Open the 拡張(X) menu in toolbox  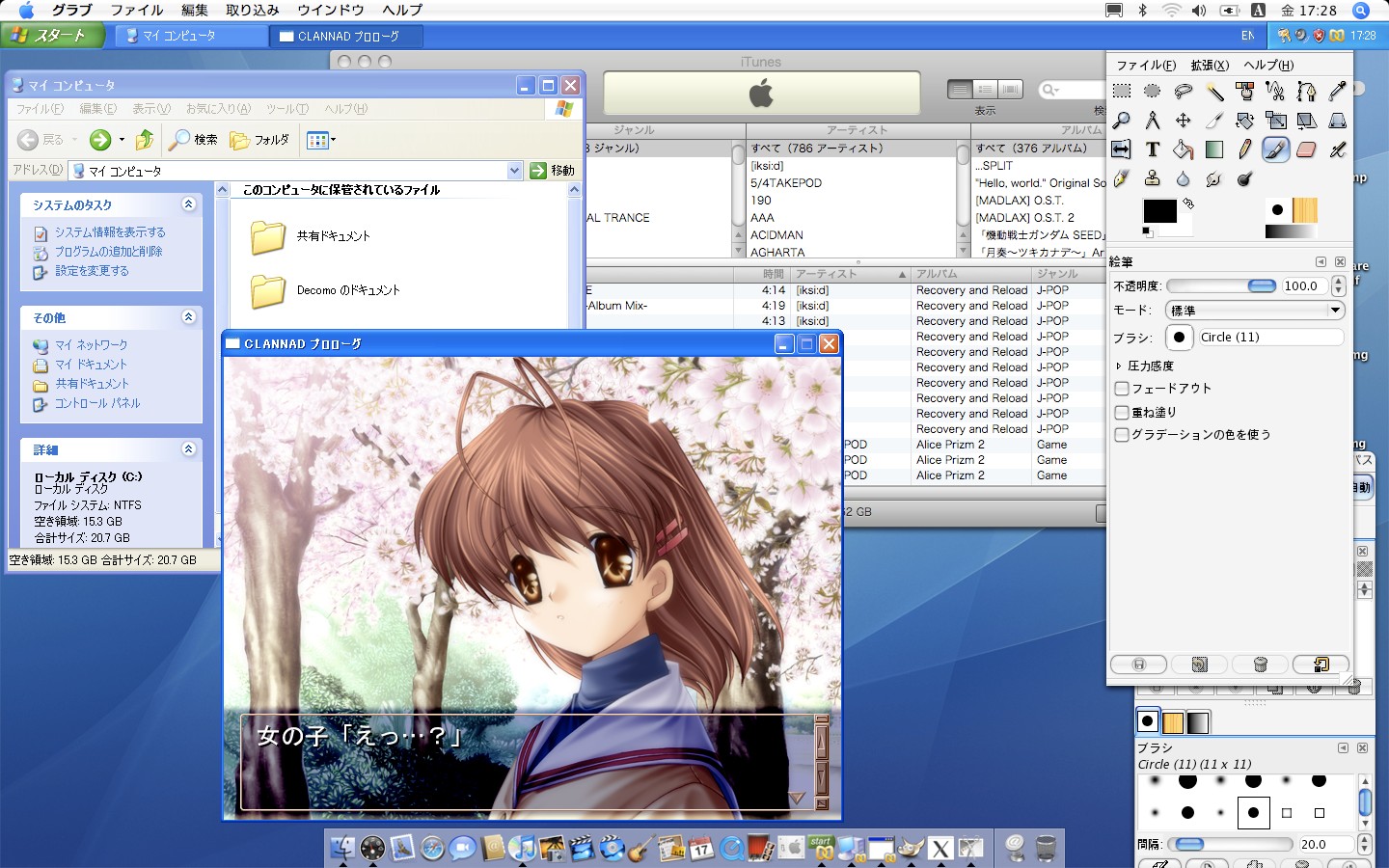point(1209,66)
